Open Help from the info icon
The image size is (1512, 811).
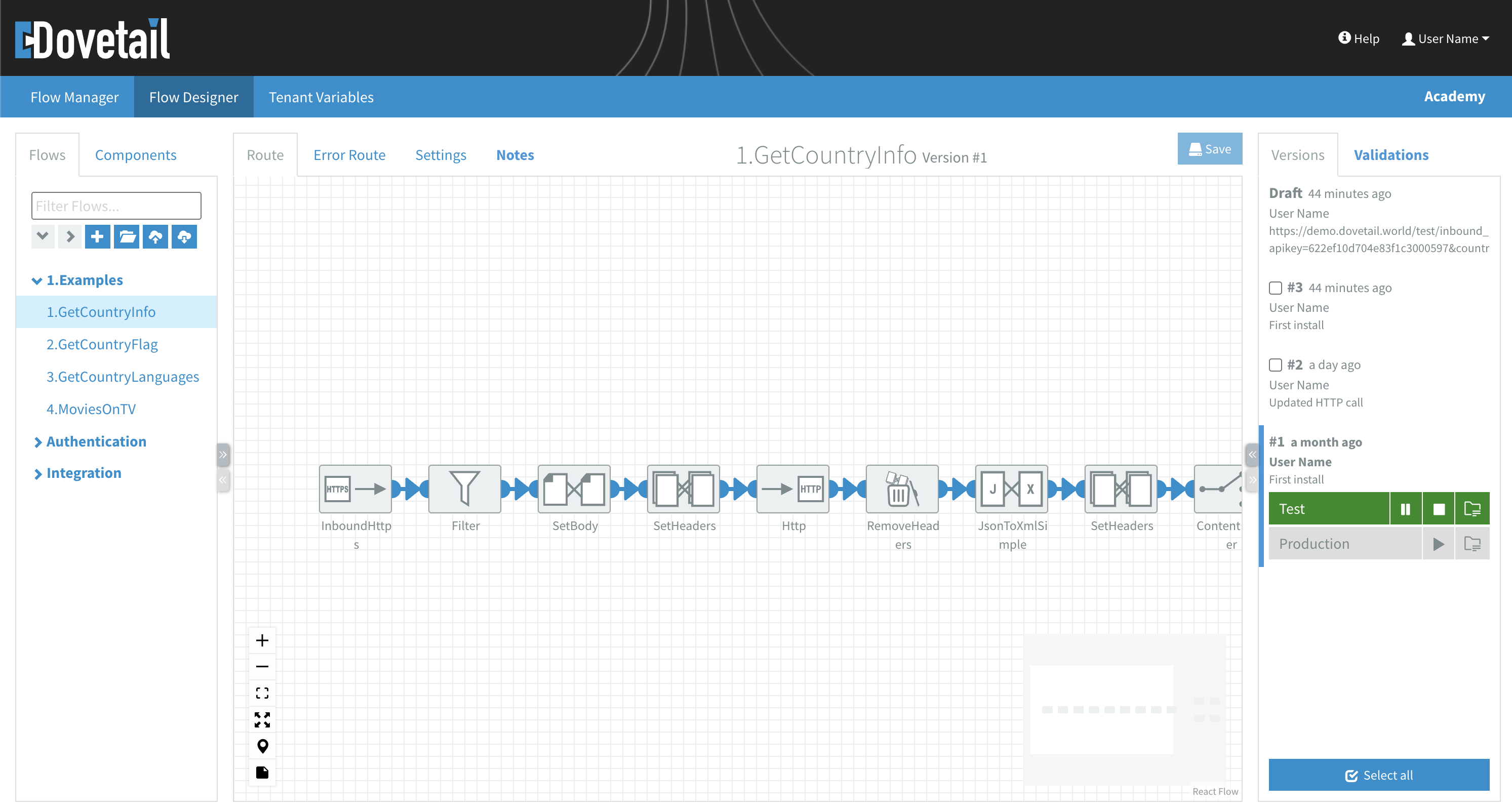1358,39
